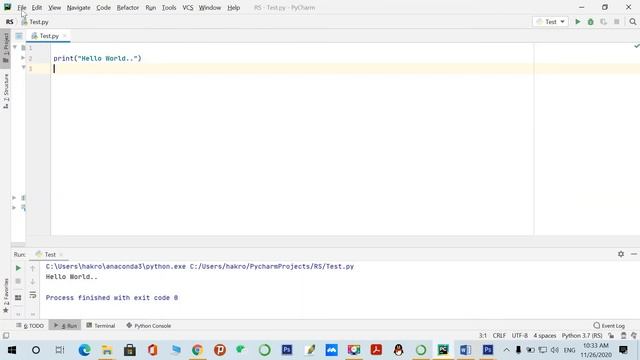640x360 pixels.
Task: Click the Stop square icon in toolbar
Action: pos(617,22)
